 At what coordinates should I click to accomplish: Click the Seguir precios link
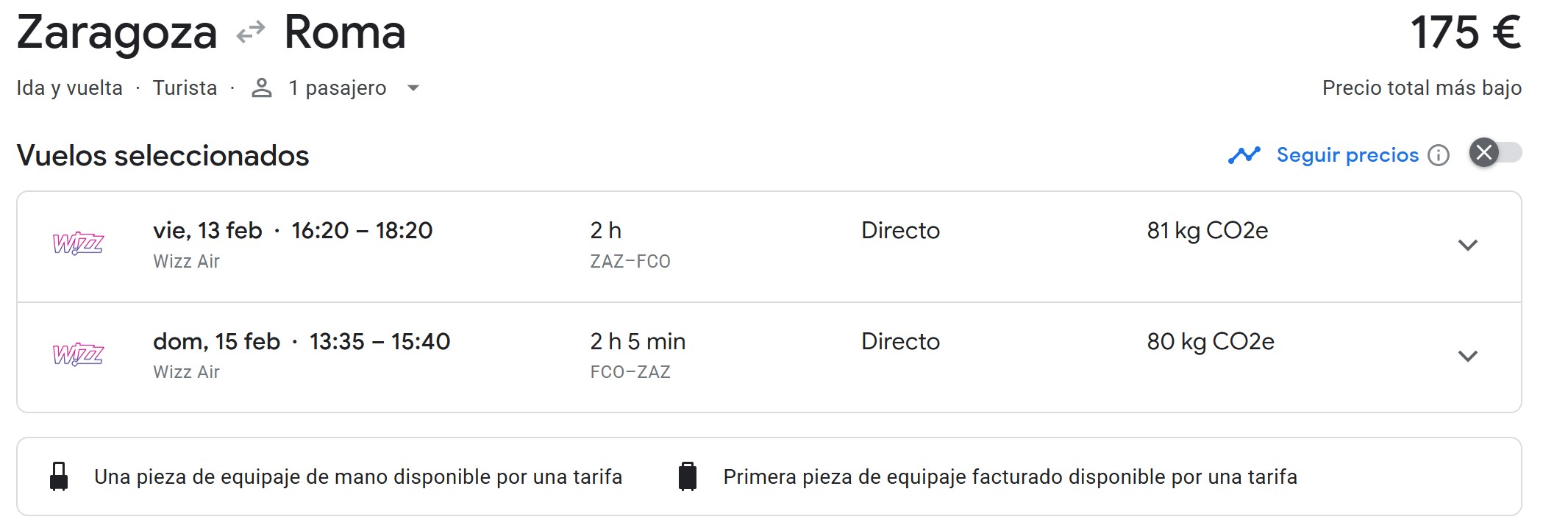[1347, 155]
